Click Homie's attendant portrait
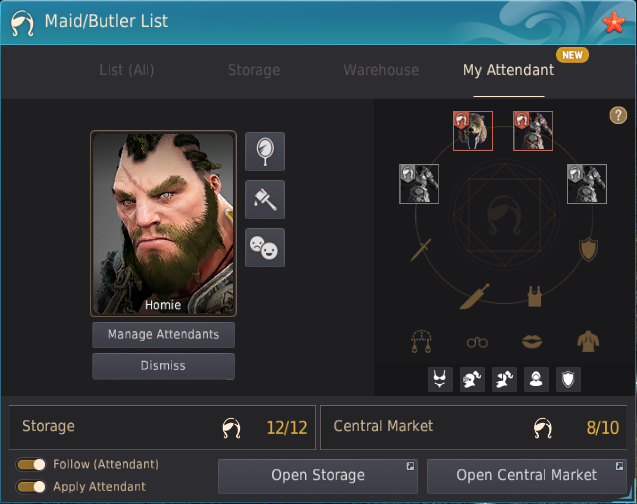Viewport: 637px width, 504px height. 163,223
